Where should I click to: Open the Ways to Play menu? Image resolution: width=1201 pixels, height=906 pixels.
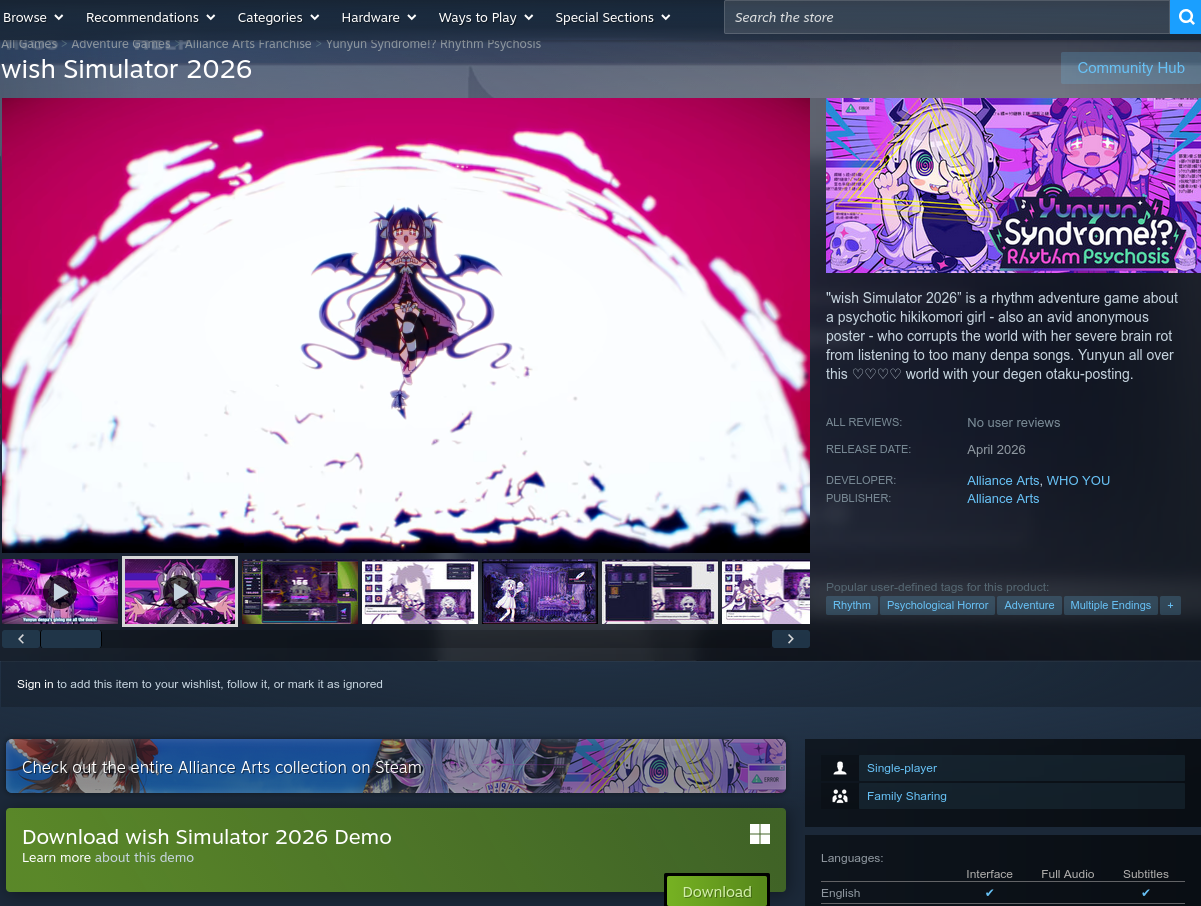pos(486,17)
